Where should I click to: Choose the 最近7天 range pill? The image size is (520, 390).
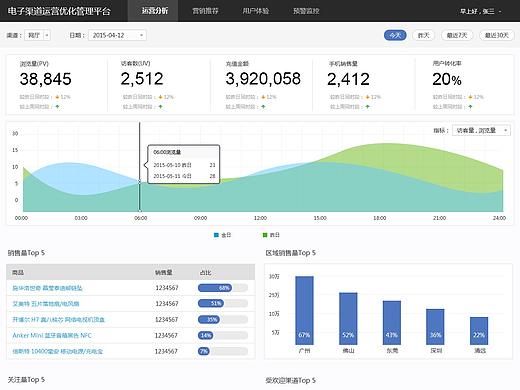click(457, 35)
